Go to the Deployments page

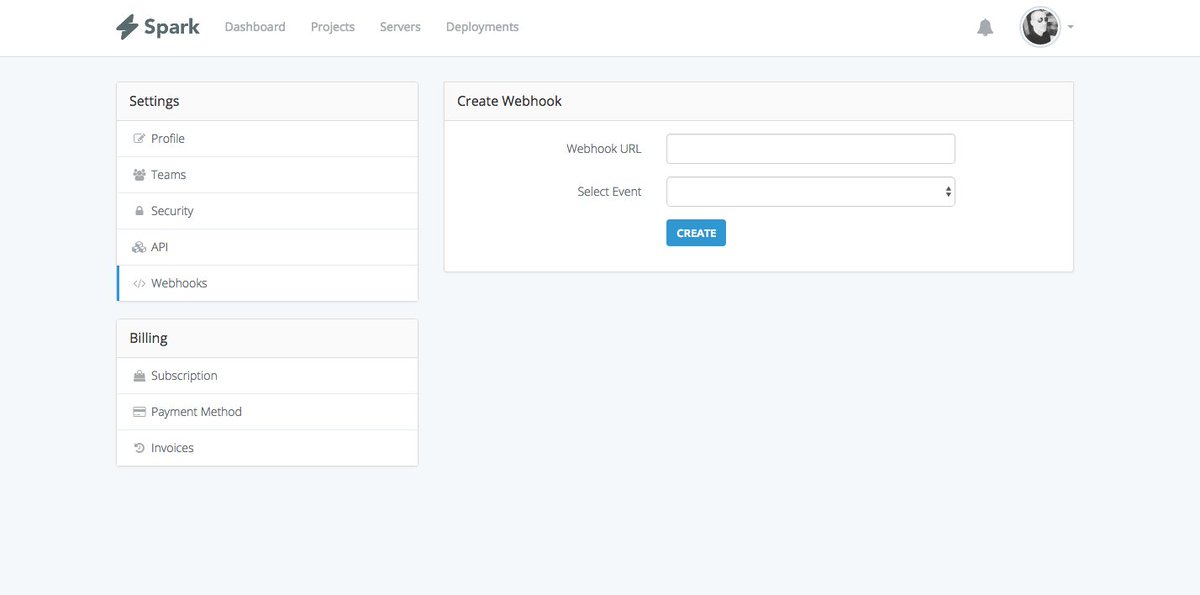(482, 26)
